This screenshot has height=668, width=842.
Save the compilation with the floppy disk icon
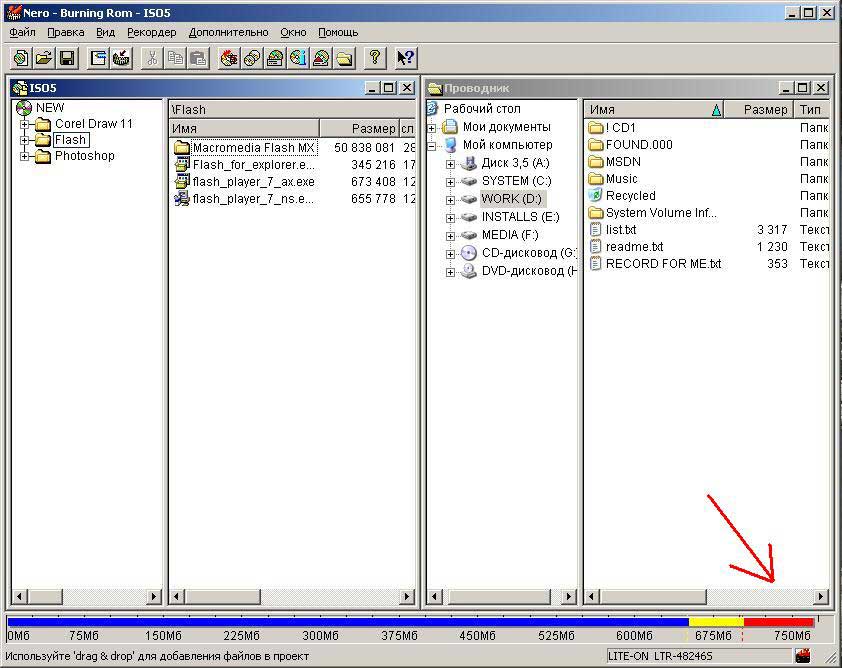(x=67, y=57)
